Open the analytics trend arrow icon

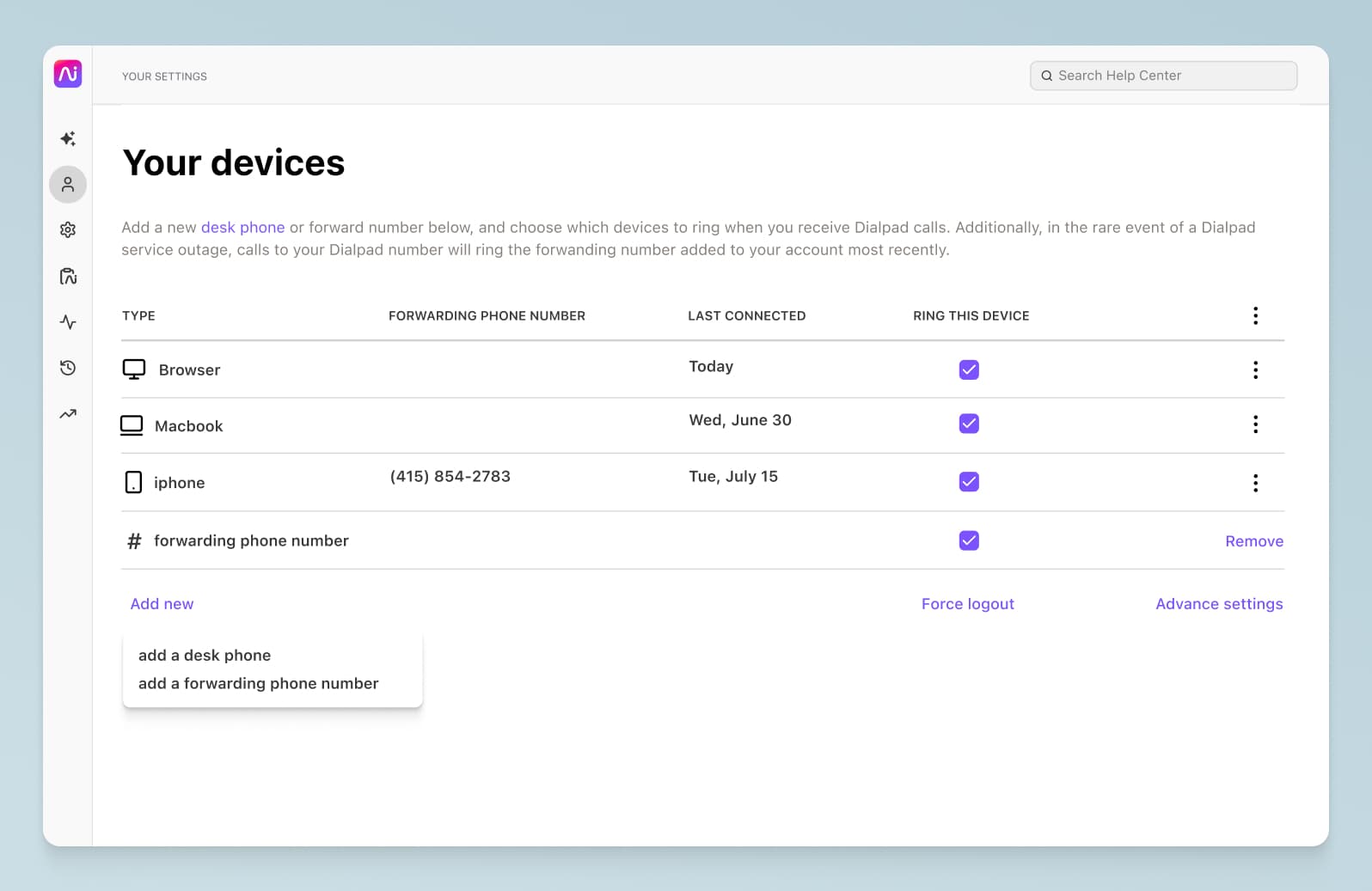[68, 414]
